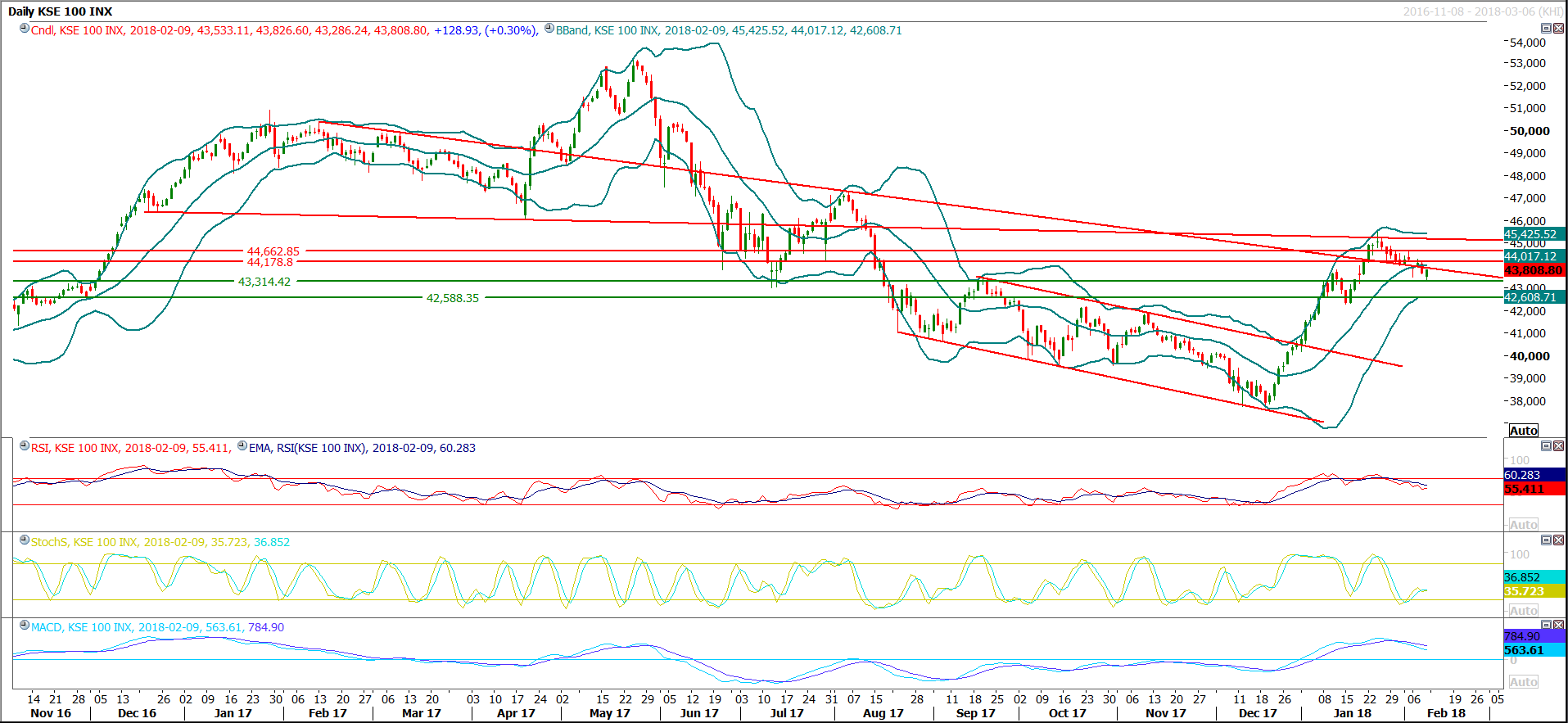Click the 50,000 price axis label
The height and width of the screenshot is (723, 1568).
click(1530, 131)
